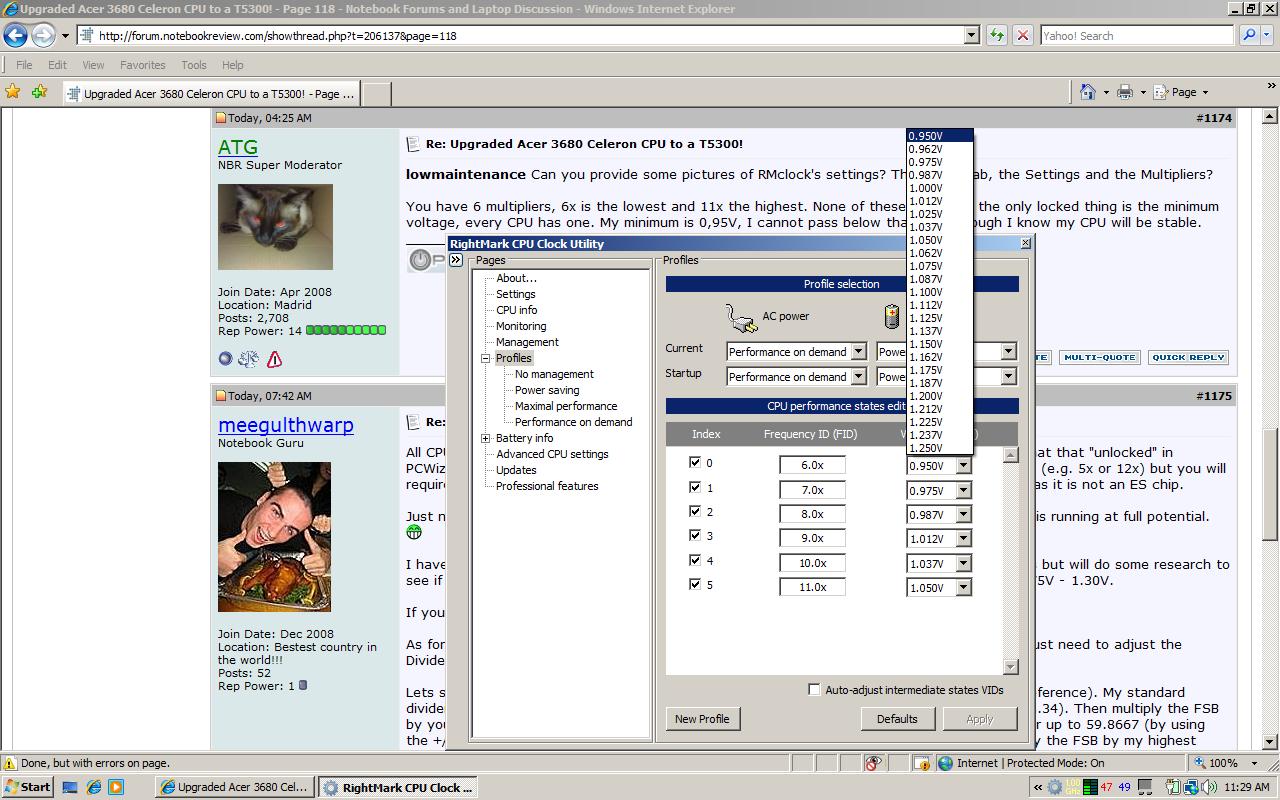Open Startup AC power profile dropdown

point(857,377)
